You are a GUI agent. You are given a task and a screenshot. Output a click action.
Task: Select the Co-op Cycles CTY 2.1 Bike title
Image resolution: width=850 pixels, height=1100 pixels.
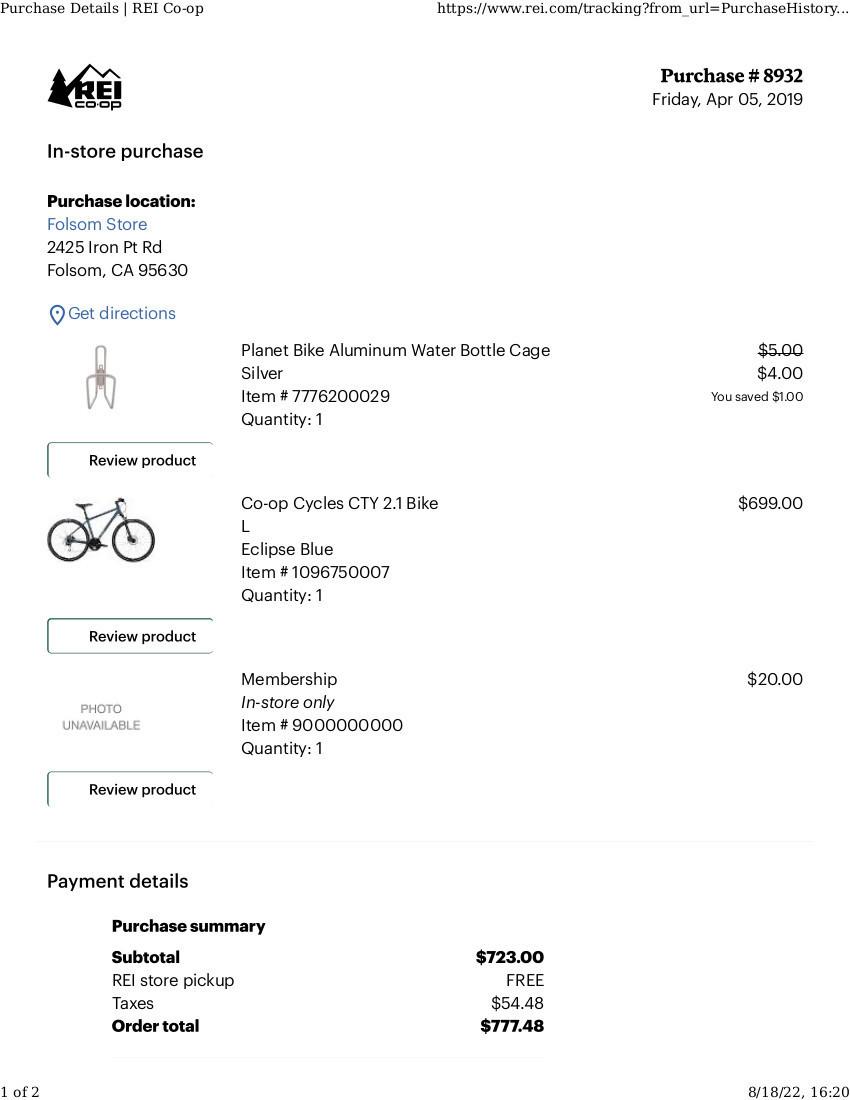tap(339, 503)
